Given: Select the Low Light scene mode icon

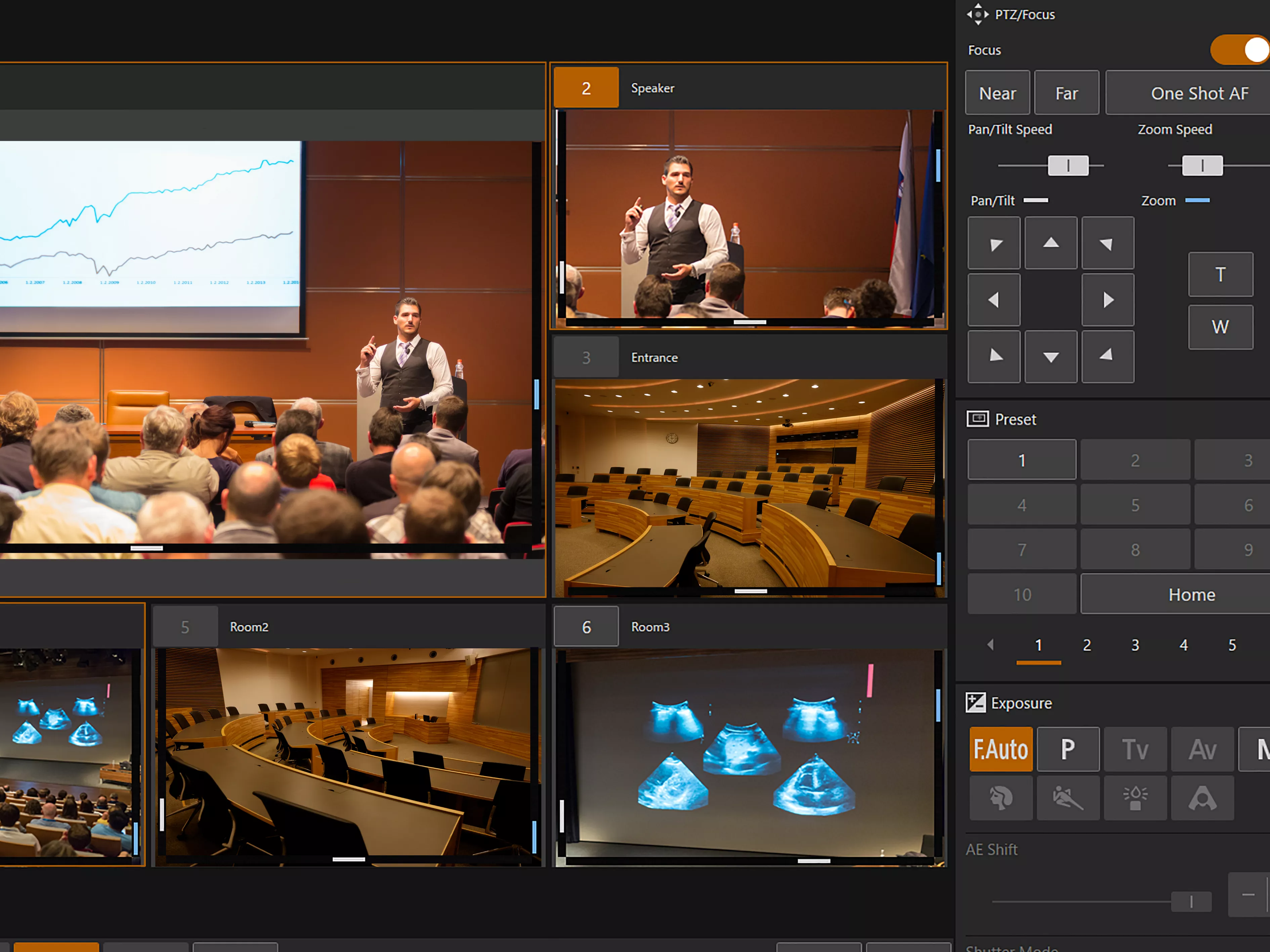Looking at the screenshot, I should [x=1135, y=797].
